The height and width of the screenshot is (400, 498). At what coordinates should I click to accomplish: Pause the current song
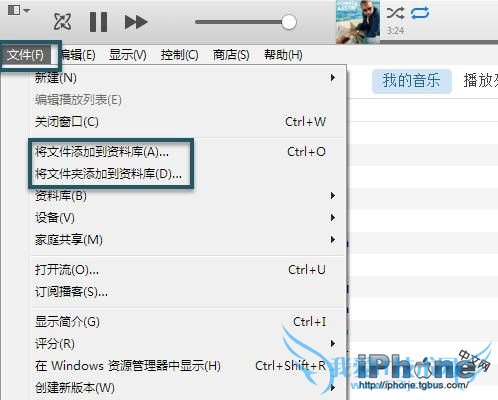tap(99, 22)
